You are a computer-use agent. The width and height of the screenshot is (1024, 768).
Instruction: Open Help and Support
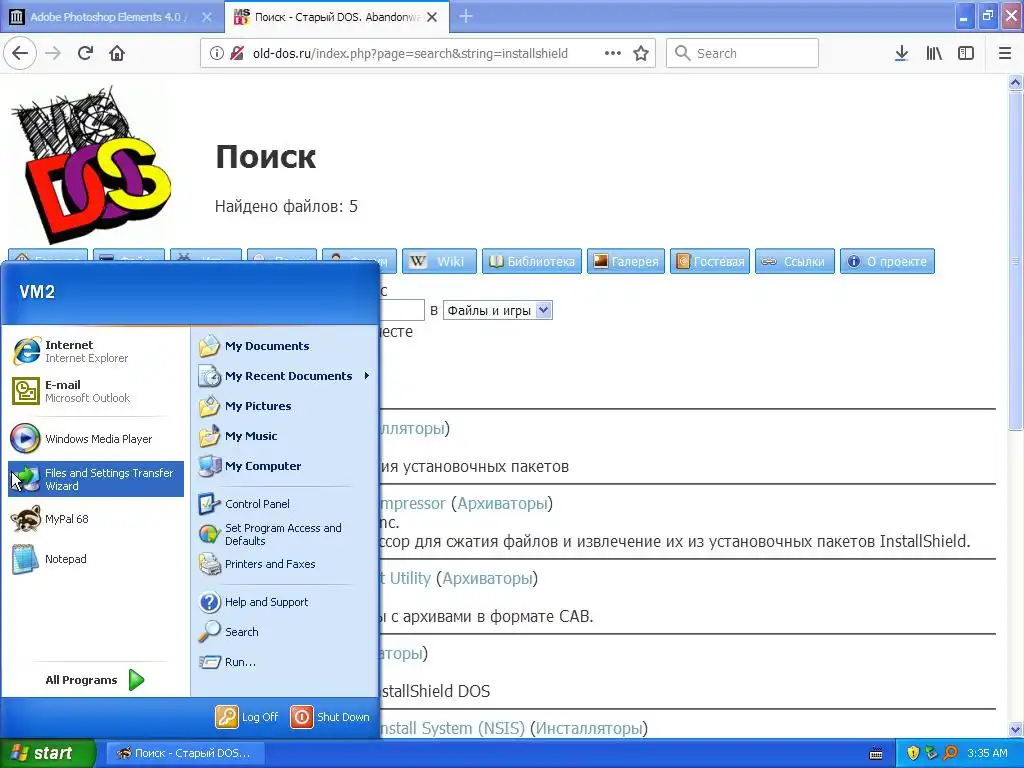coord(284,602)
